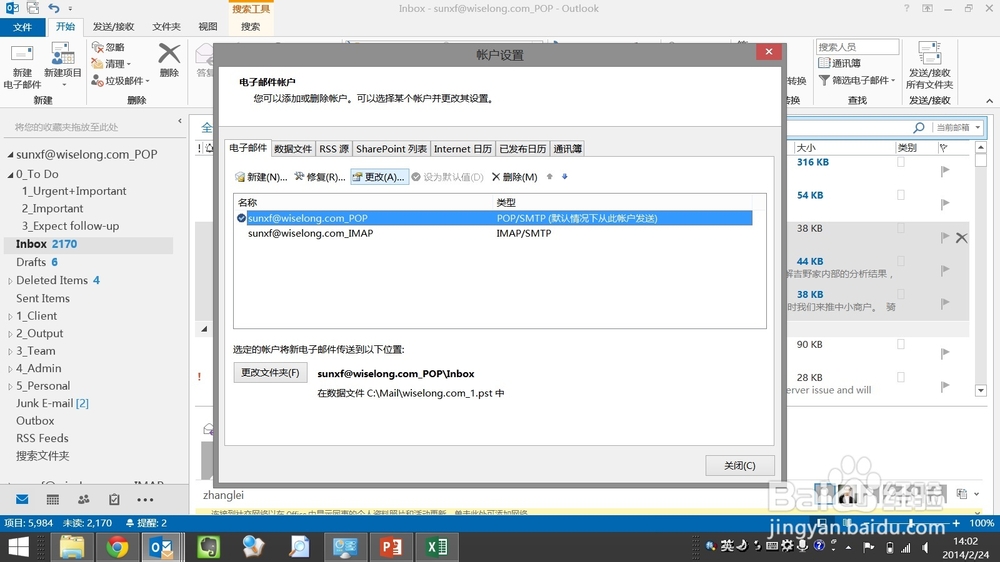
Task: Open New Items ribbon button
Action: (x=62, y=66)
